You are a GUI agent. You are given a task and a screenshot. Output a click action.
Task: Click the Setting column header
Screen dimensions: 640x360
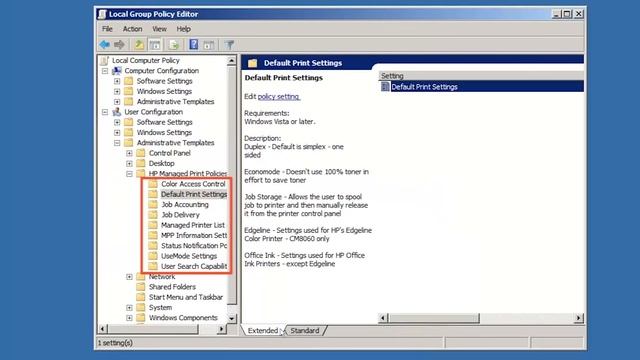pyautogui.click(x=481, y=76)
